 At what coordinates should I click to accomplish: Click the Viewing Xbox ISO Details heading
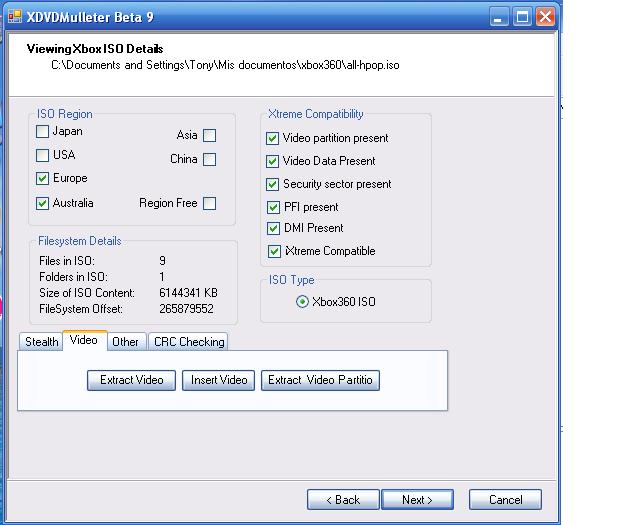[95, 49]
